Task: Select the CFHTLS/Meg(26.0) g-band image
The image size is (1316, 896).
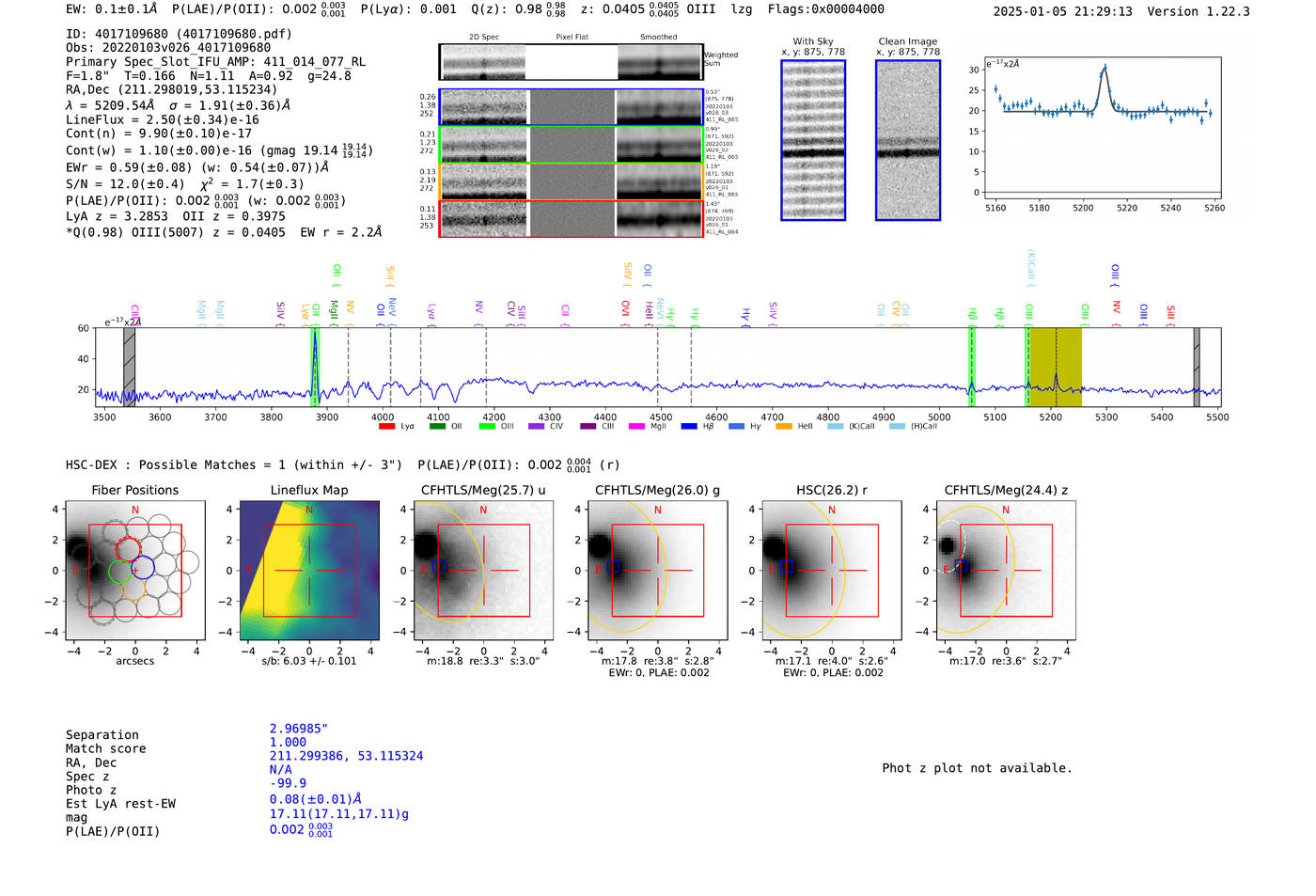Action: [x=657, y=571]
